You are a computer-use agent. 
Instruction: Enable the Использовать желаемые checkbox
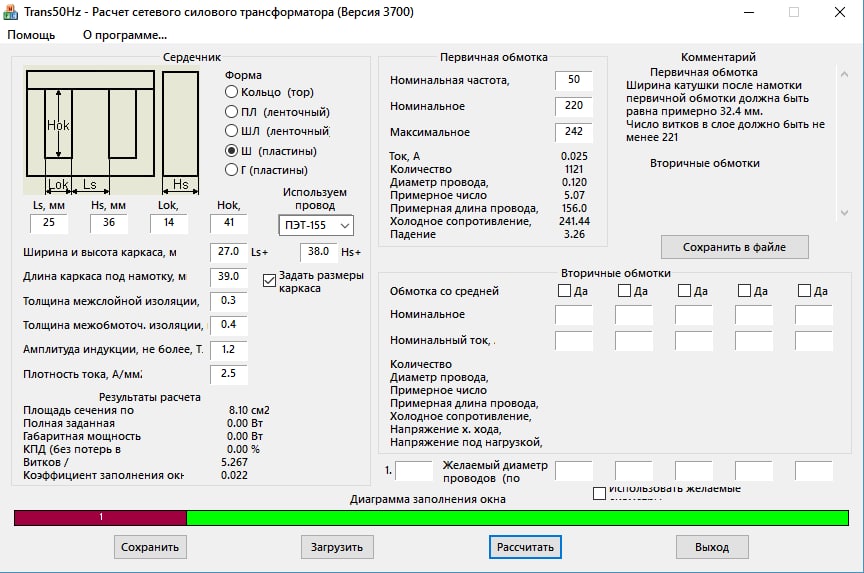[600, 493]
